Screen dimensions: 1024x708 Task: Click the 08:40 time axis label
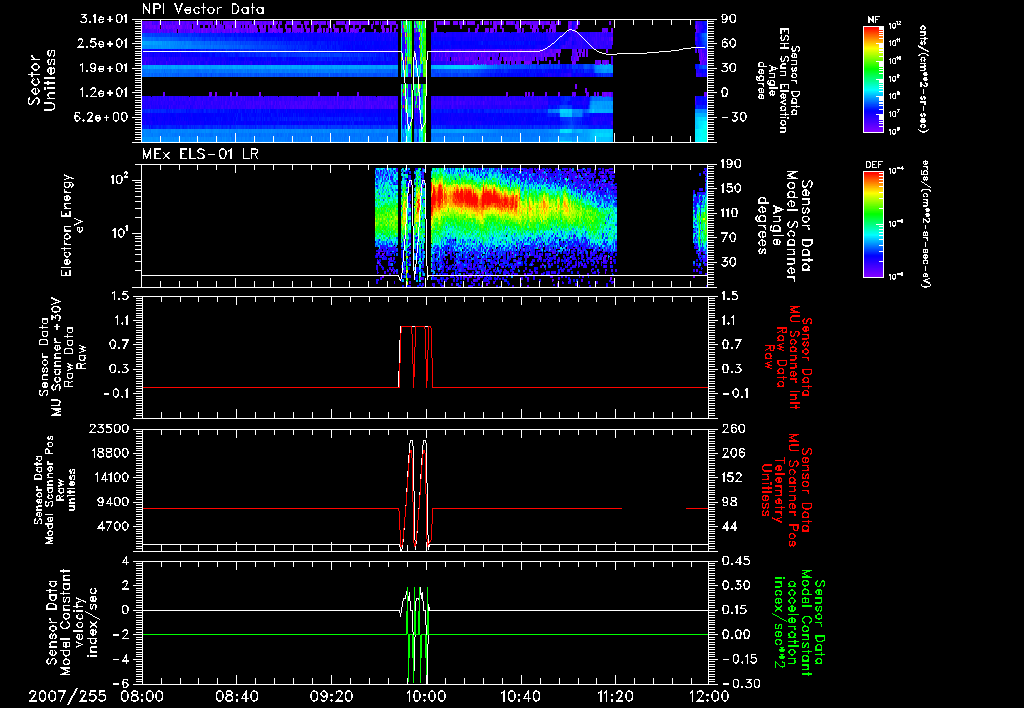[x=236, y=696]
